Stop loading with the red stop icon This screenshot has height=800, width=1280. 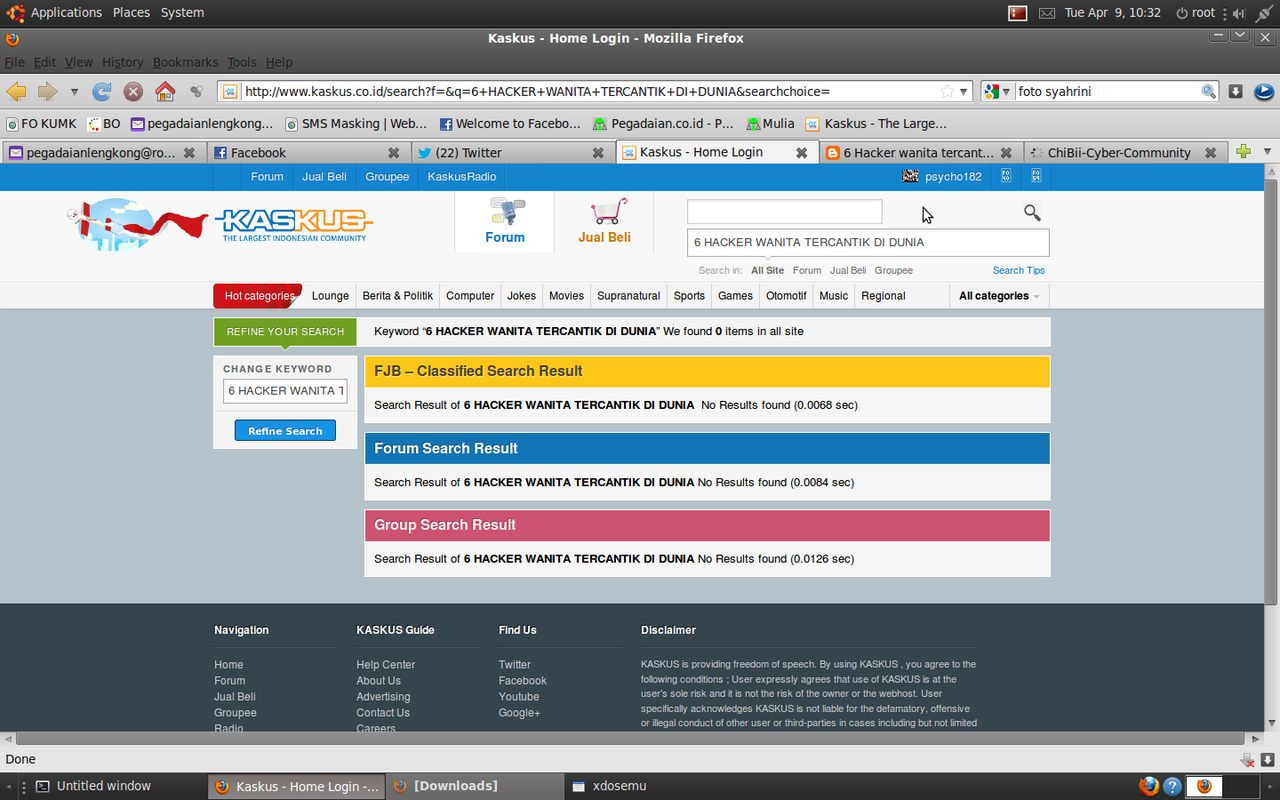click(133, 91)
